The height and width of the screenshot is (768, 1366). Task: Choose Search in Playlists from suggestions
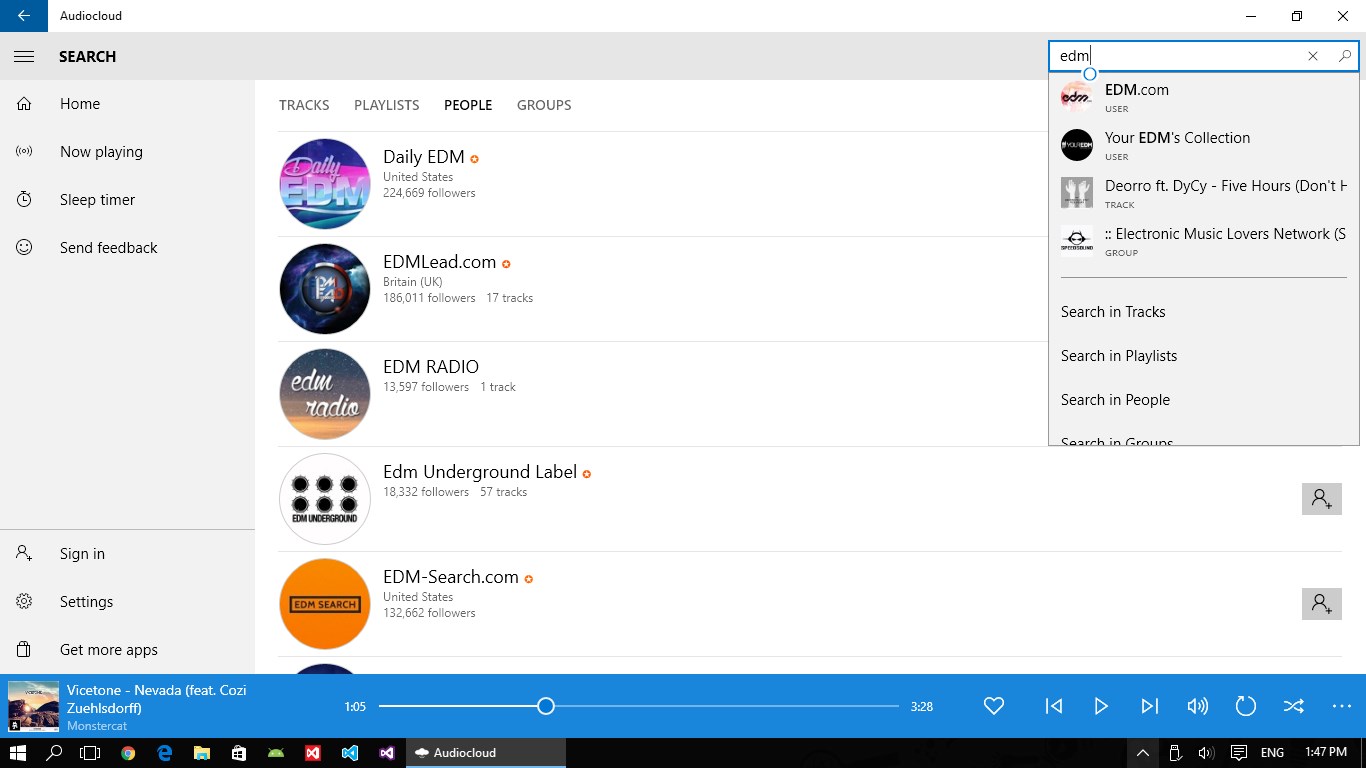coord(1118,355)
